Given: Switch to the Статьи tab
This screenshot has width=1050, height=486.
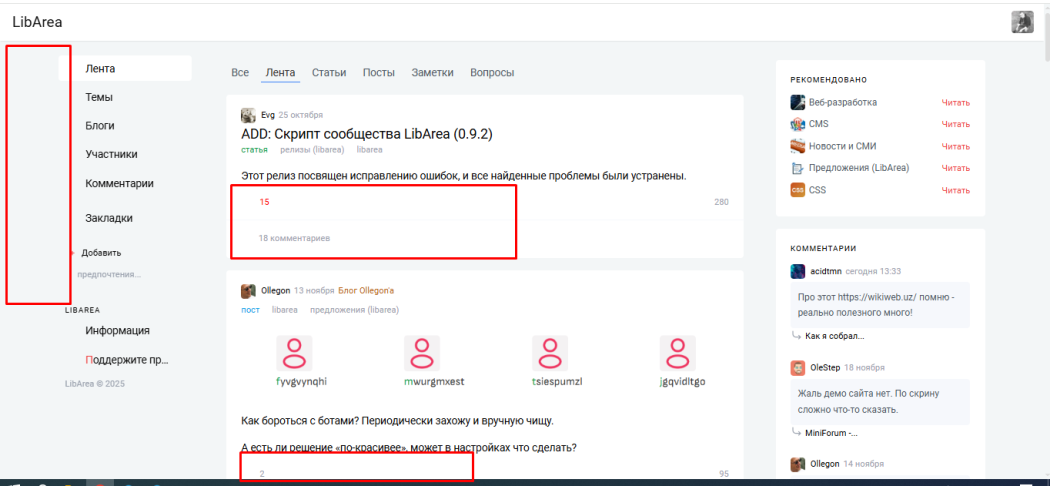Looking at the screenshot, I should (328, 73).
